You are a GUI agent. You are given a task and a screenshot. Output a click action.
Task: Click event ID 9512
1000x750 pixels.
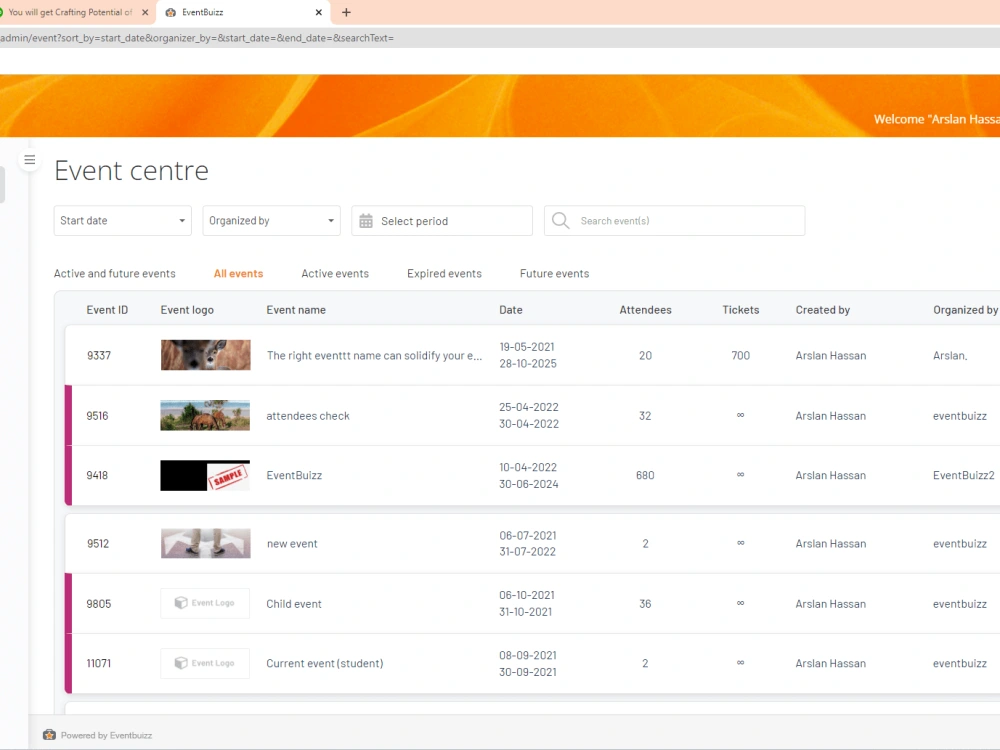click(98, 544)
